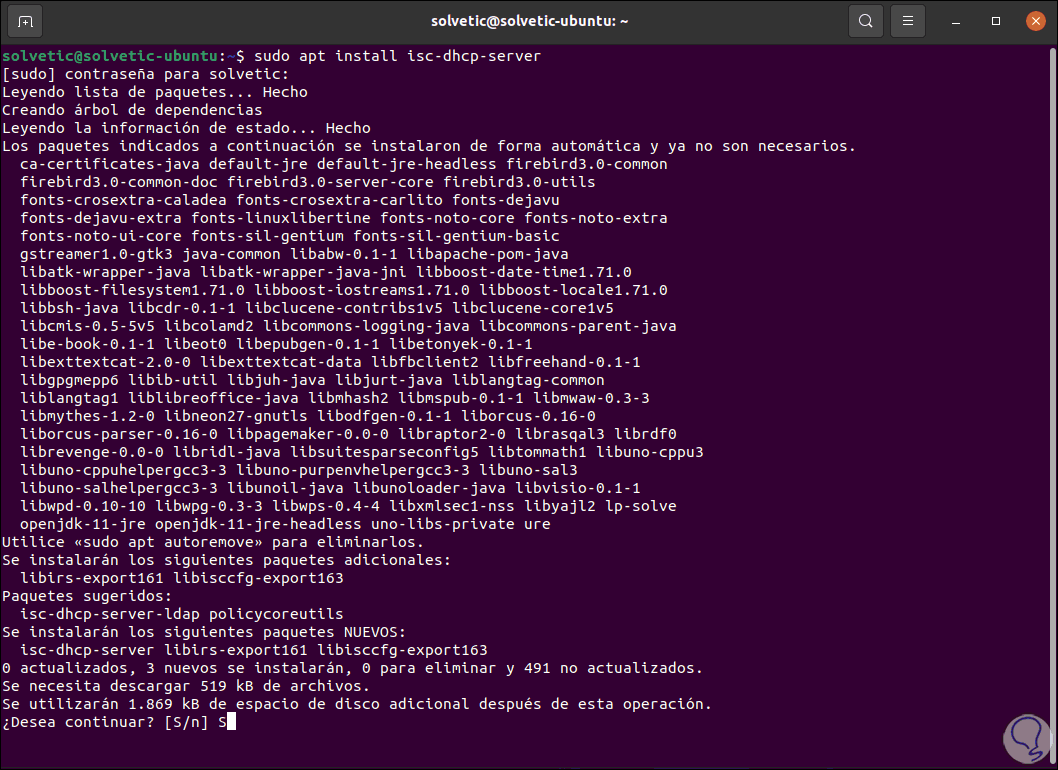Click the 'ca-certificates-java' package name
1058x770 pixels.
pos(109,164)
